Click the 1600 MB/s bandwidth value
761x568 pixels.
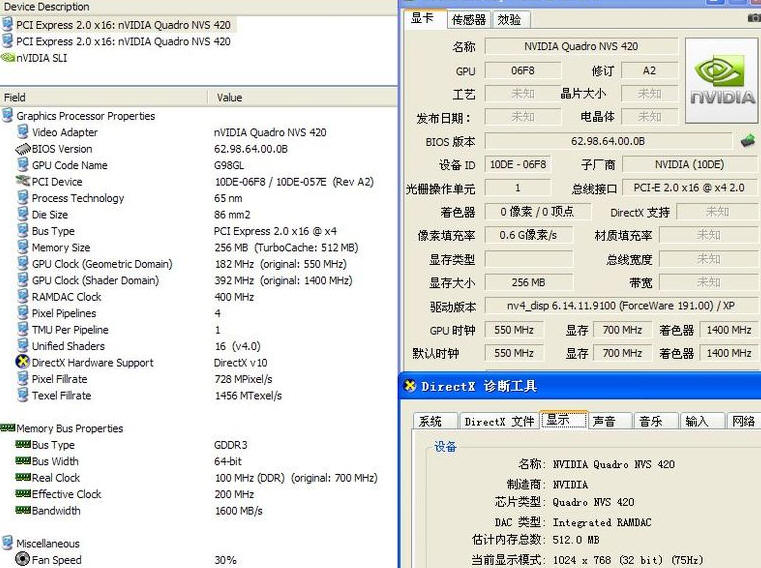[x=238, y=511]
